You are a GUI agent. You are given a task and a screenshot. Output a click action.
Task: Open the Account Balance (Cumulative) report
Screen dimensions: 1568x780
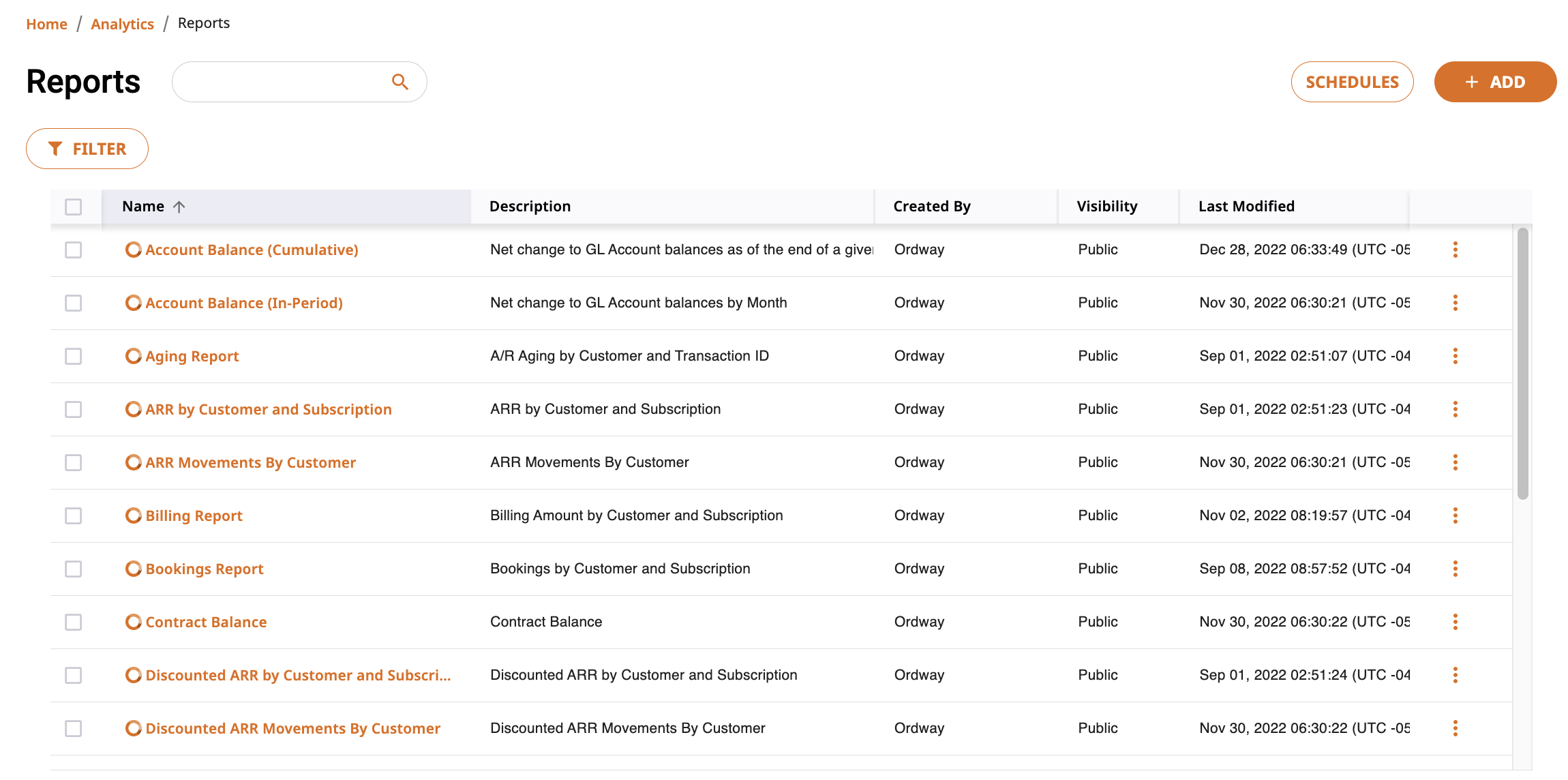point(252,250)
